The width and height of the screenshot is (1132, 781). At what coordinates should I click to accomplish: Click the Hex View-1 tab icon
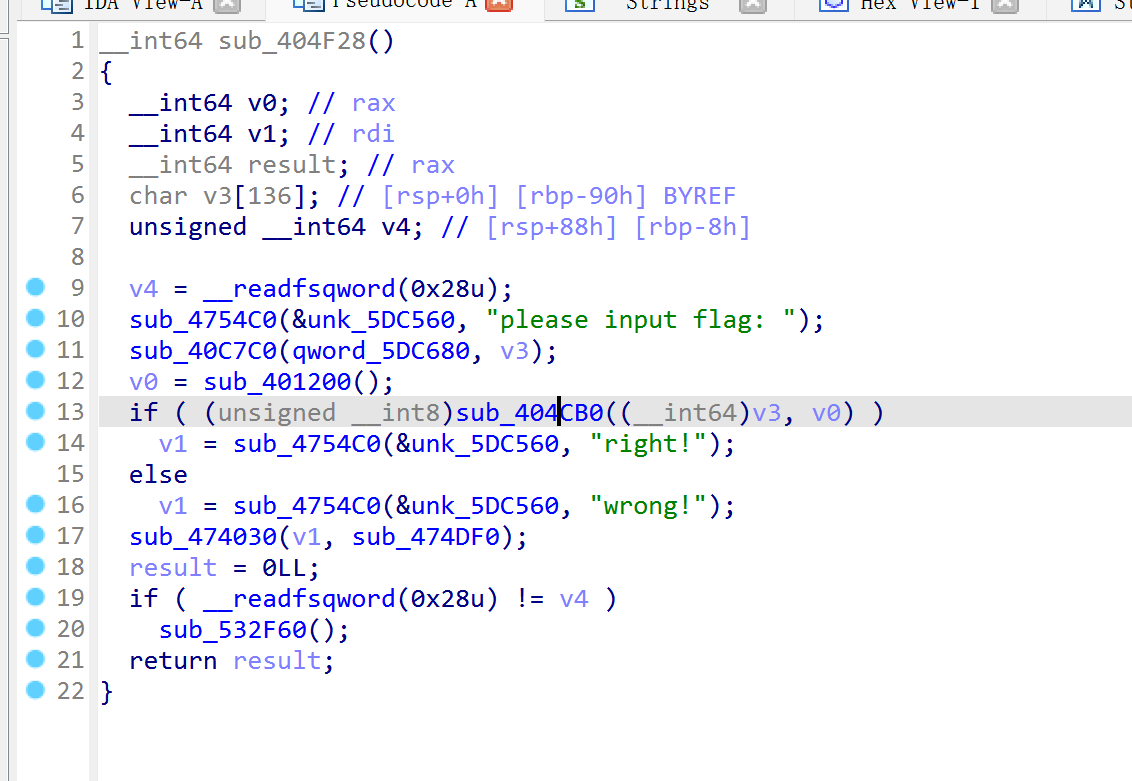tap(832, 5)
